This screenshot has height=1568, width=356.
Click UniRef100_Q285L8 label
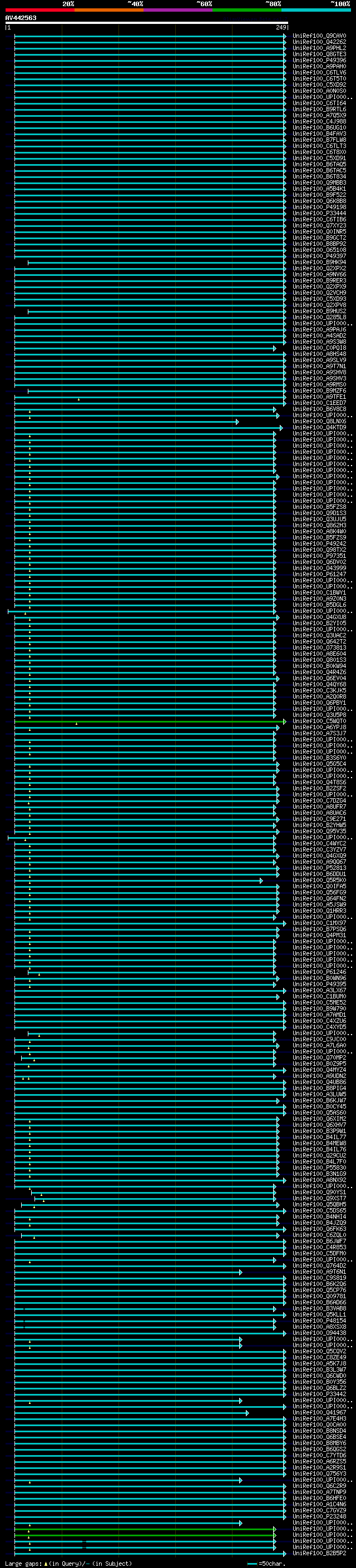click(319, 317)
